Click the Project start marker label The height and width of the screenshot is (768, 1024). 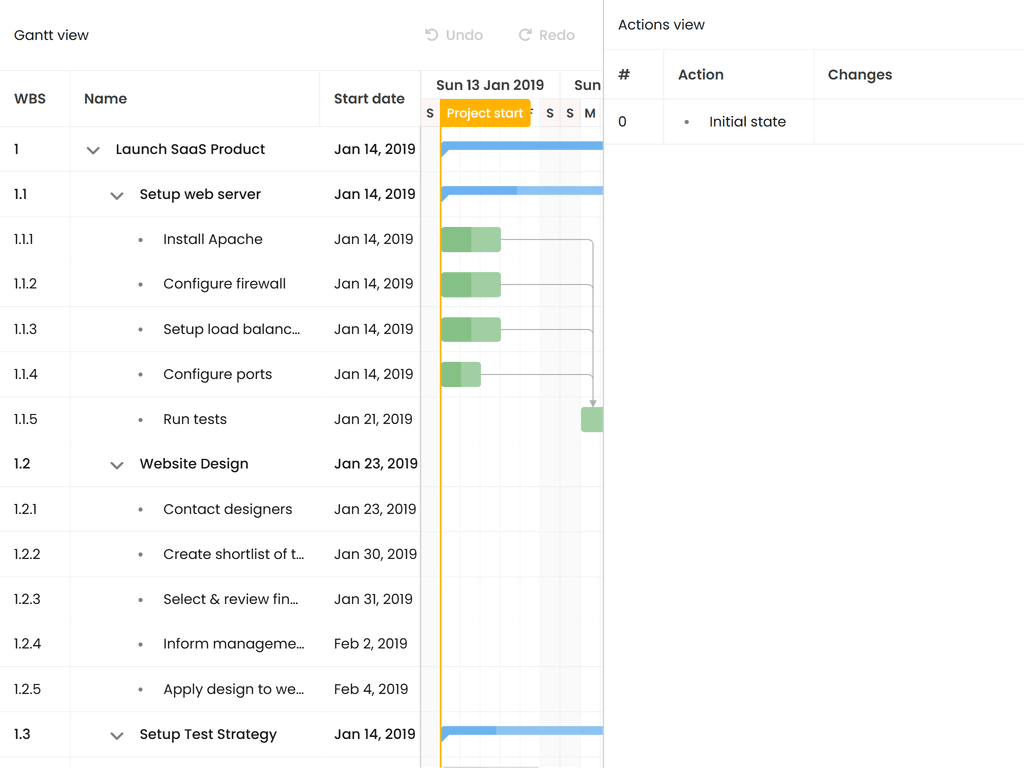(485, 113)
